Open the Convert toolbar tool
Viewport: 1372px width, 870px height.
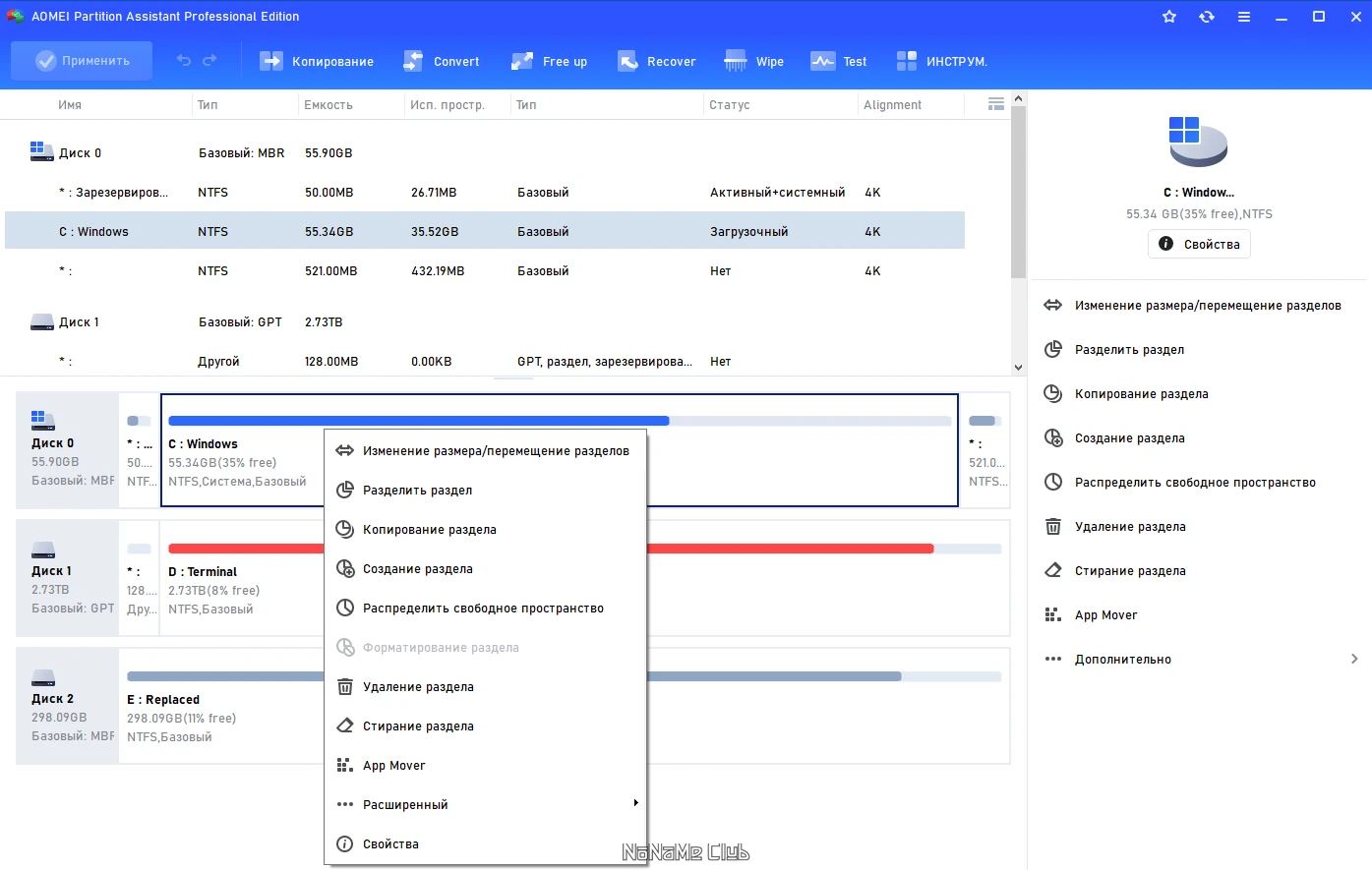coord(441,61)
